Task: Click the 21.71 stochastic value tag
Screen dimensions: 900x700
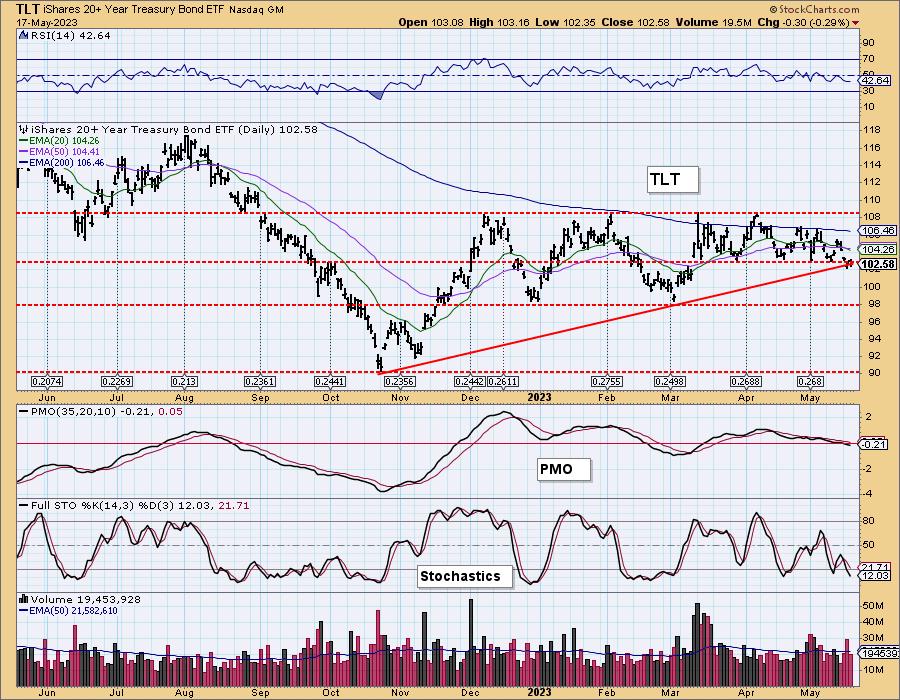Action: pyautogui.click(x=876, y=567)
